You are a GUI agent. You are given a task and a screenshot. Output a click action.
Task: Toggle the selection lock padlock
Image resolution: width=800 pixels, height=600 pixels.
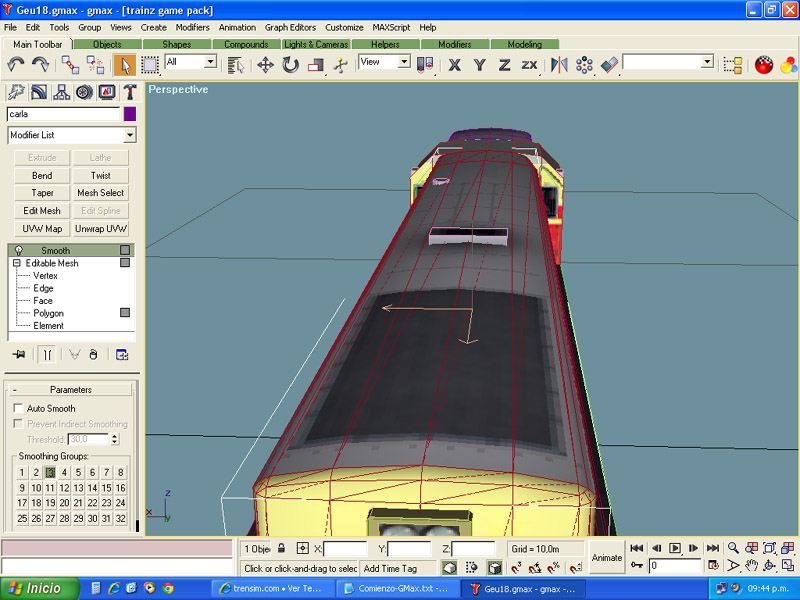(x=282, y=549)
